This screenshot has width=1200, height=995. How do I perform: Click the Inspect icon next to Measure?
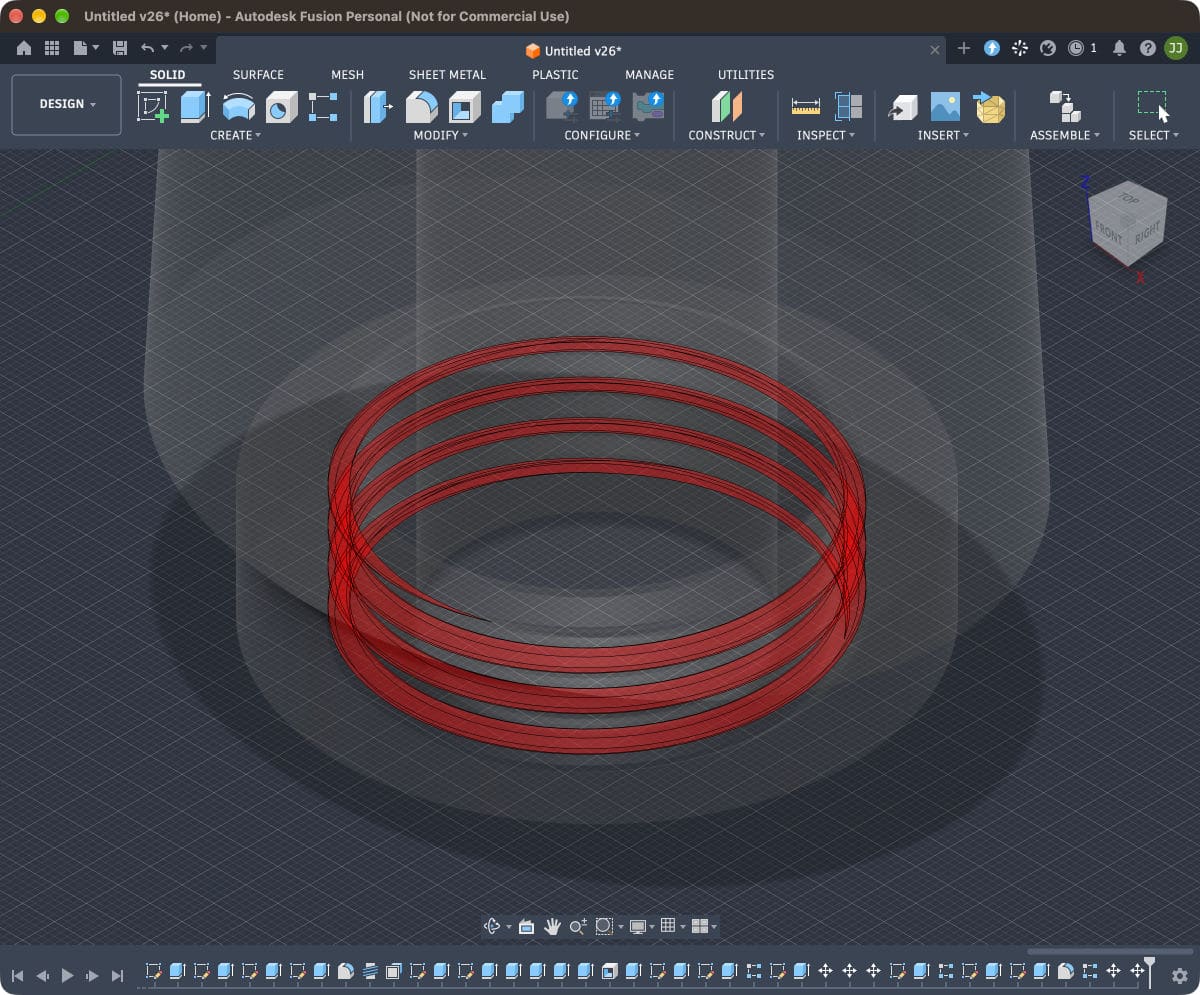click(x=848, y=106)
